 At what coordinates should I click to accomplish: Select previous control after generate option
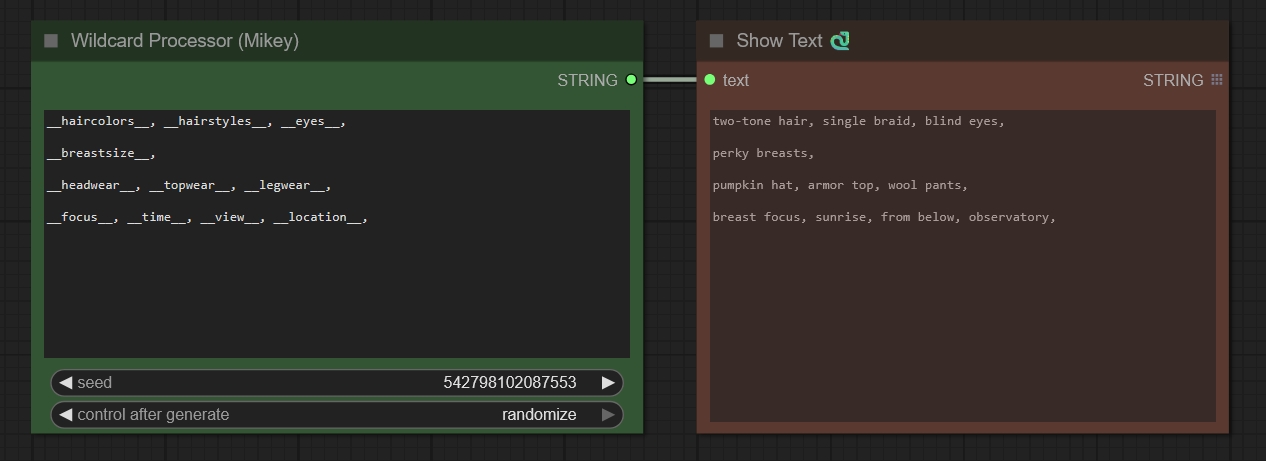tap(66, 415)
